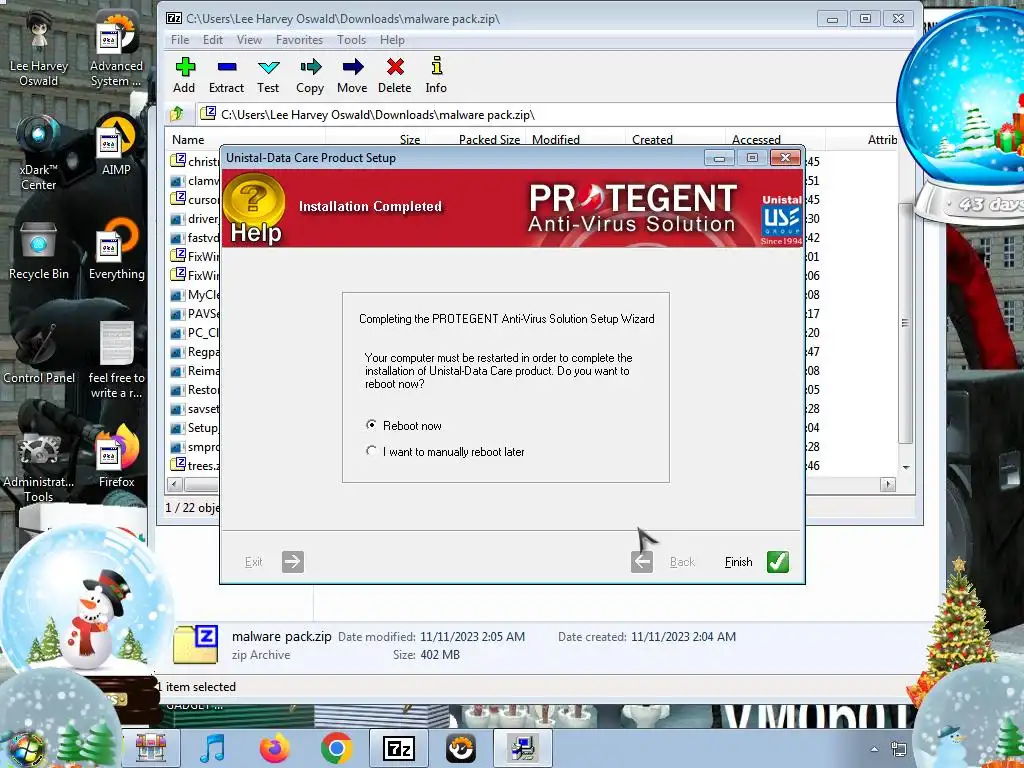Click the up-folder icon beside the 7-Zip path

[177, 114]
